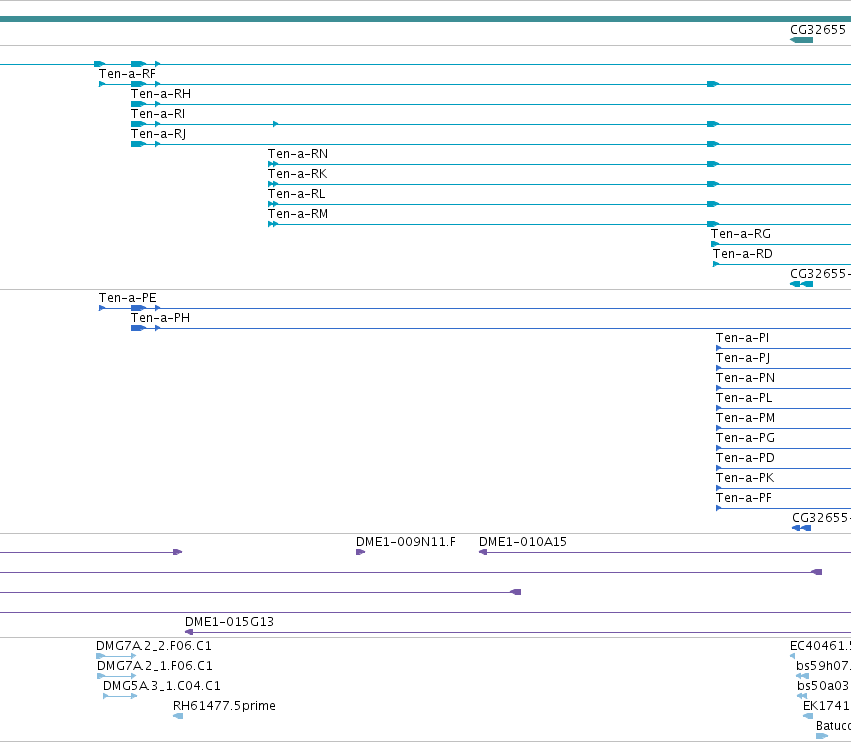Viewport: 851px width, 742px height.
Task: Select the Ten-a-RD transcript label
Action: coord(742,254)
